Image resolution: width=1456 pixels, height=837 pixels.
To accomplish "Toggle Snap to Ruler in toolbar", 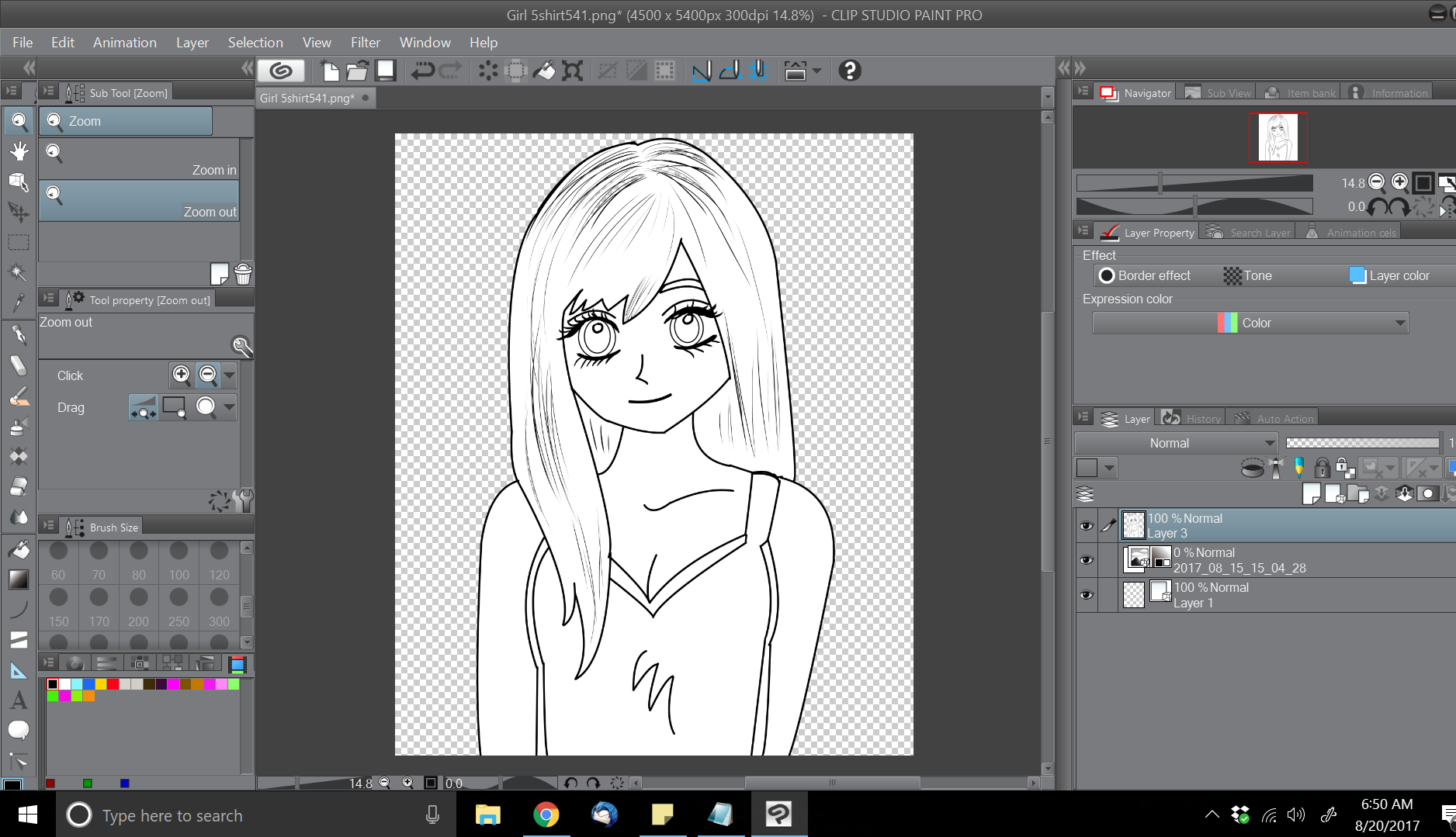I will tap(702, 71).
